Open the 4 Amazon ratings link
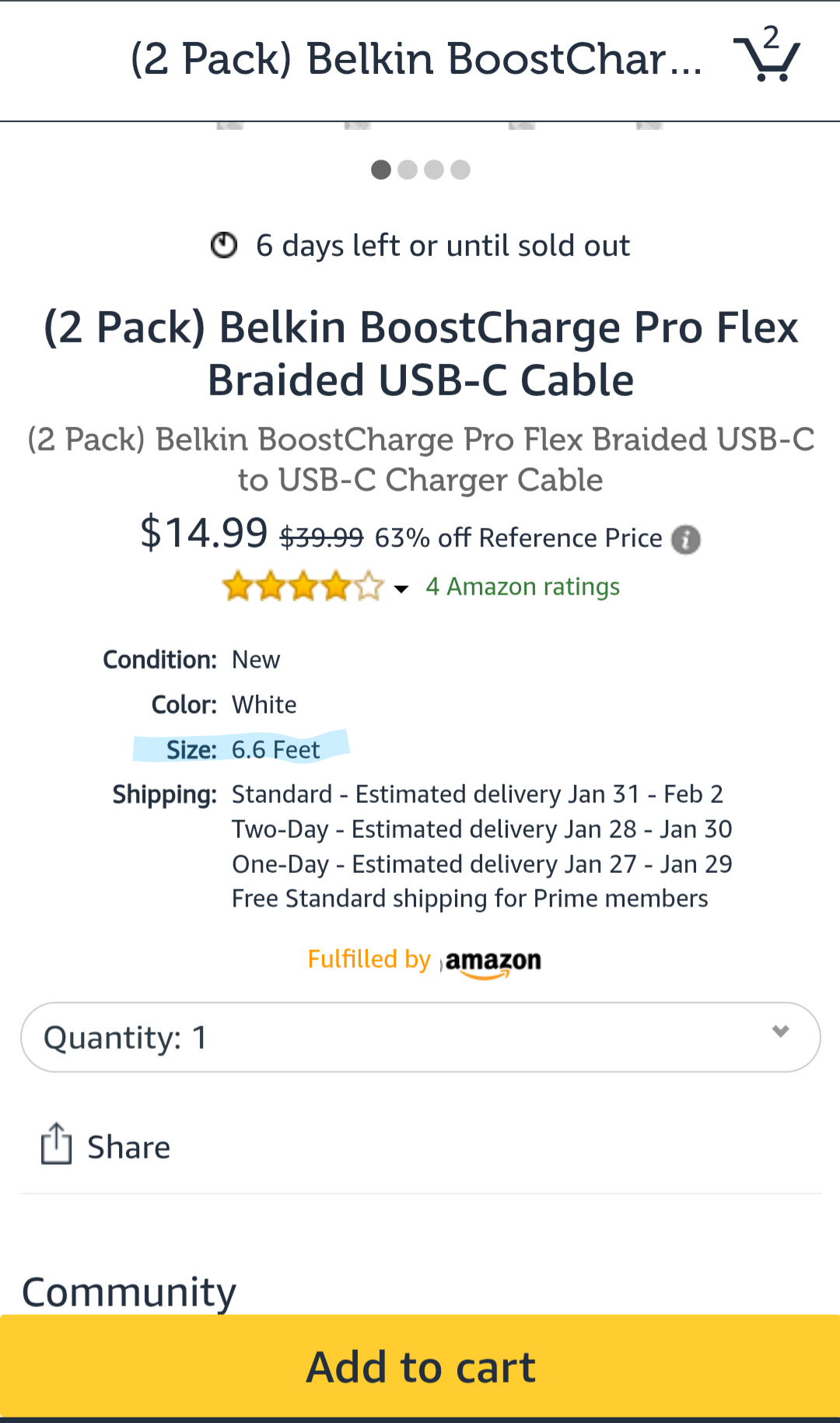This screenshot has width=840, height=1423. (x=523, y=587)
